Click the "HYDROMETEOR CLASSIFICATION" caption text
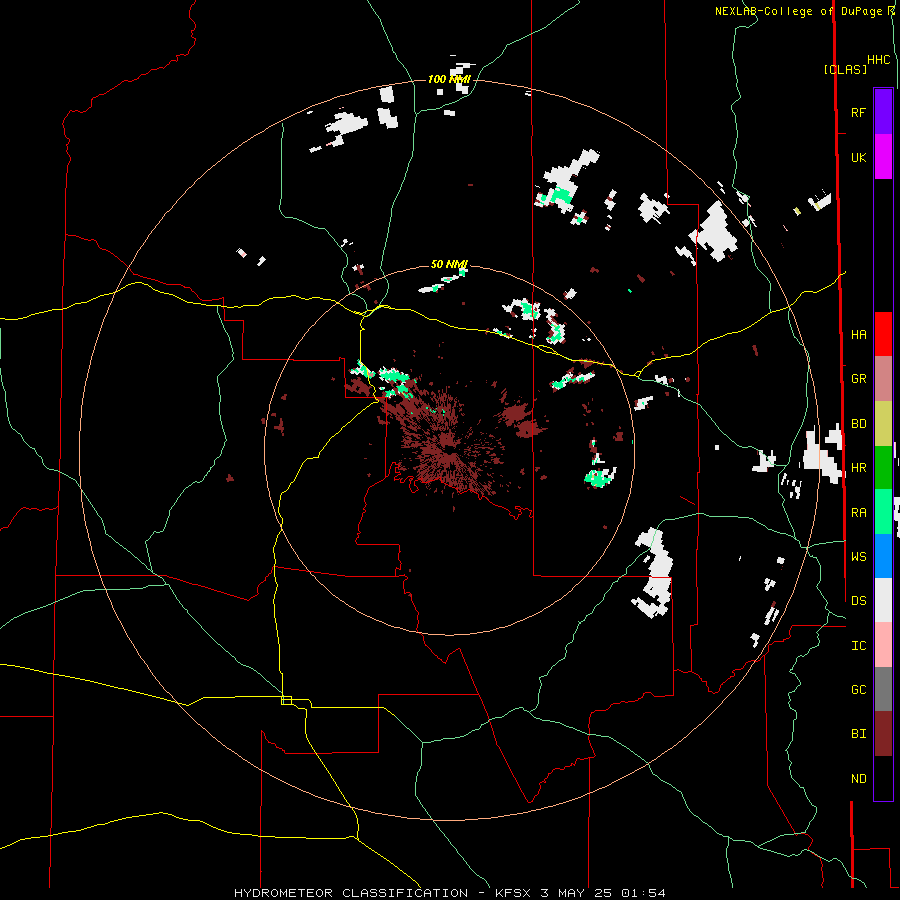Viewport: 900px width, 900px height. [x=351, y=893]
